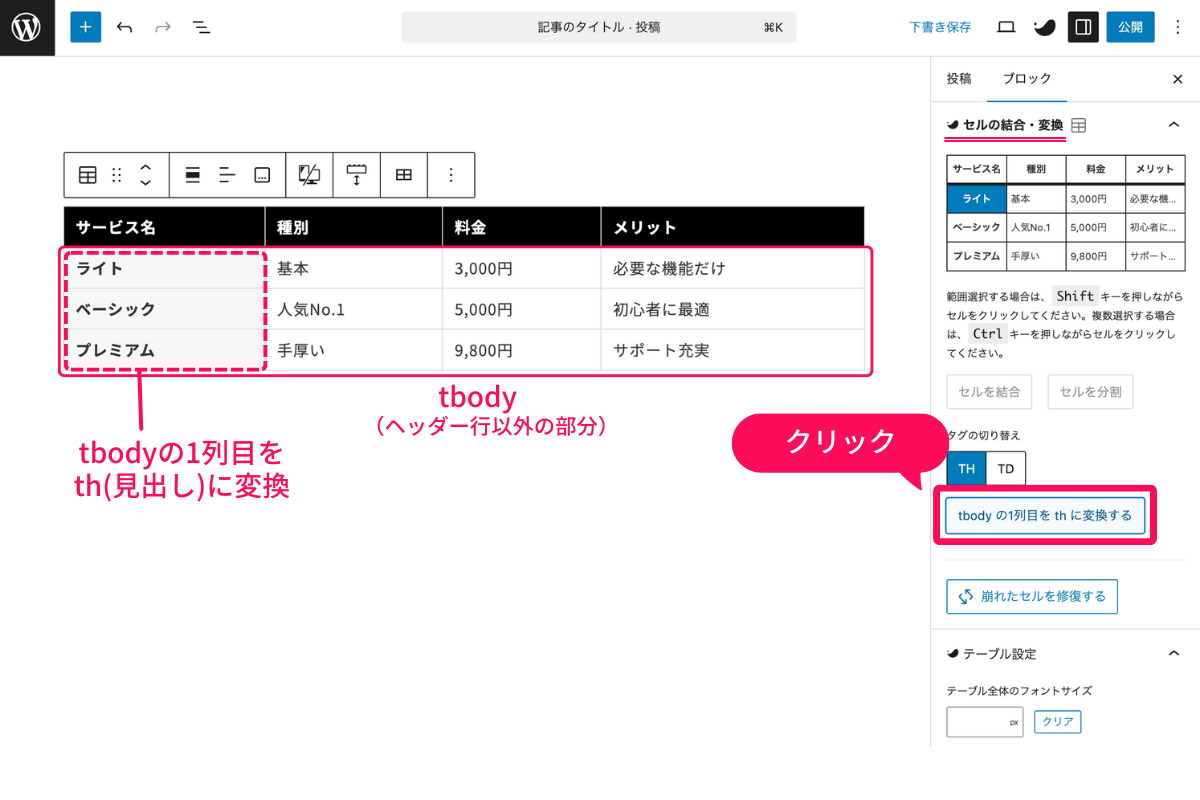
Task: Click the redo arrow icon
Action: coord(162,27)
